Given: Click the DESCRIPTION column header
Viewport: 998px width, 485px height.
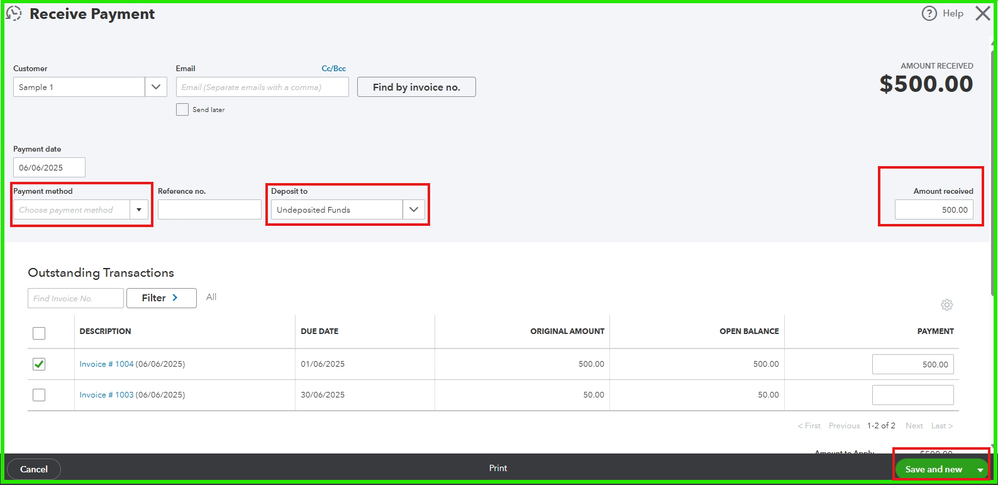Looking at the screenshot, I should point(105,331).
